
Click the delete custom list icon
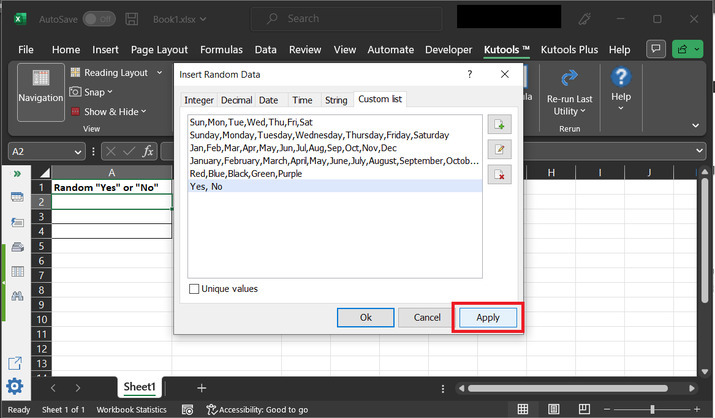(x=499, y=174)
